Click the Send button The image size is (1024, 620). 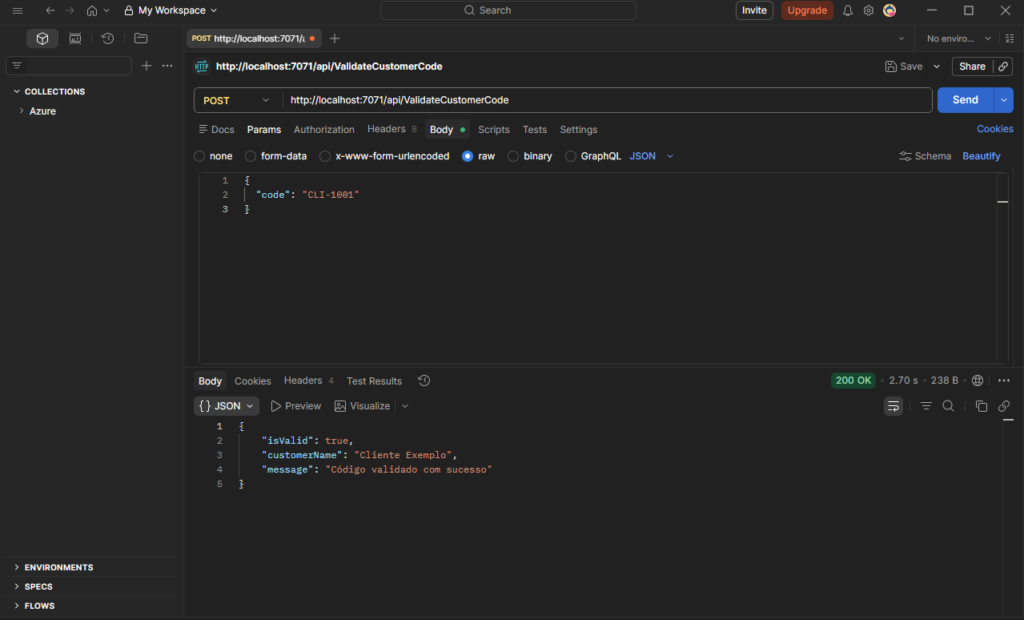point(964,100)
